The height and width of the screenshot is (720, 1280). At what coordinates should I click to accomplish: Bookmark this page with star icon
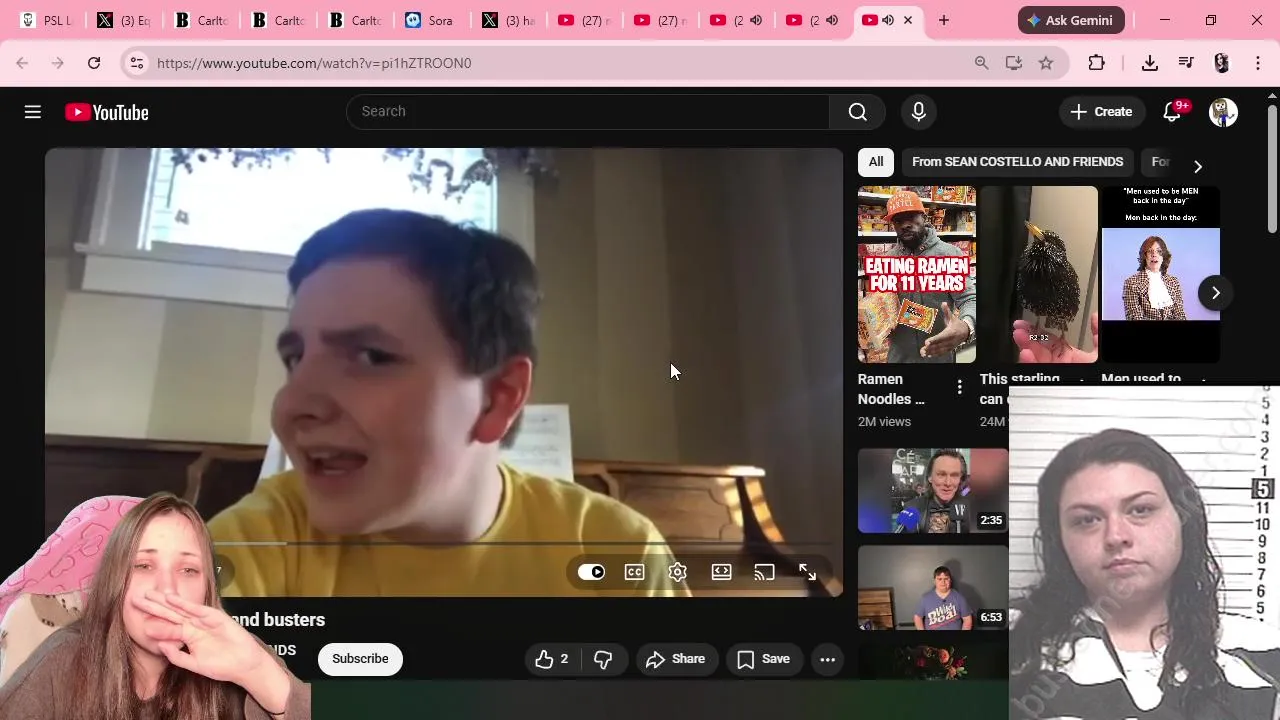1046,63
